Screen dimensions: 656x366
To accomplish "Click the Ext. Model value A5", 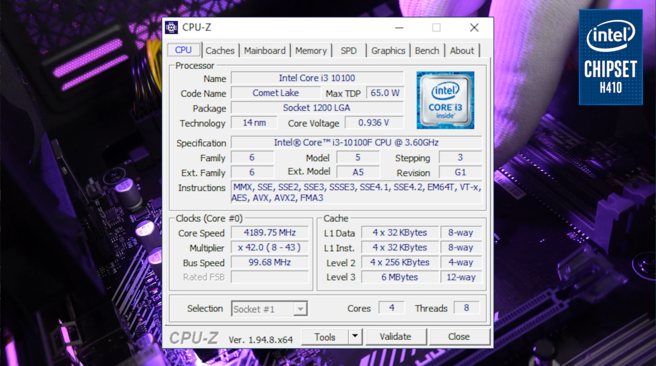I will 358,172.
